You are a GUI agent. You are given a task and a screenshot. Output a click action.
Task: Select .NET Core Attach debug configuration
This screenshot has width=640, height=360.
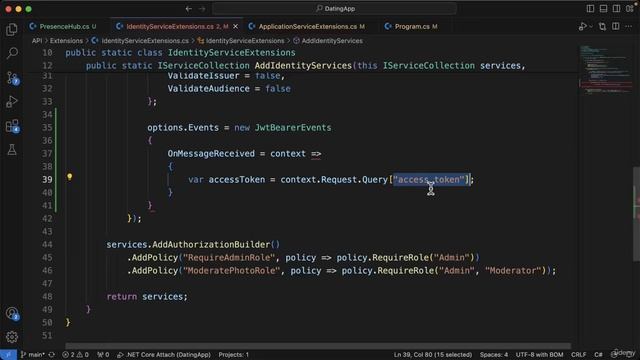pos(164,355)
